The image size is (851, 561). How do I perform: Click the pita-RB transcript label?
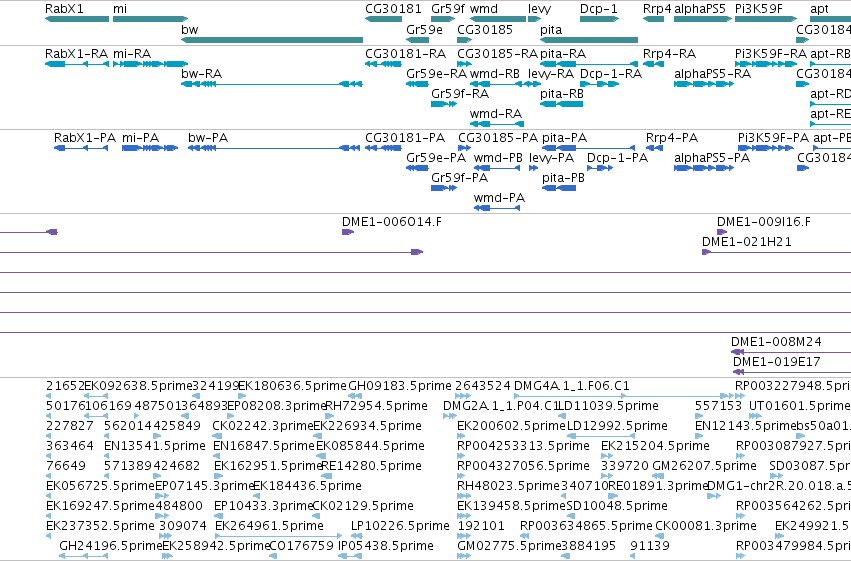tap(562, 94)
